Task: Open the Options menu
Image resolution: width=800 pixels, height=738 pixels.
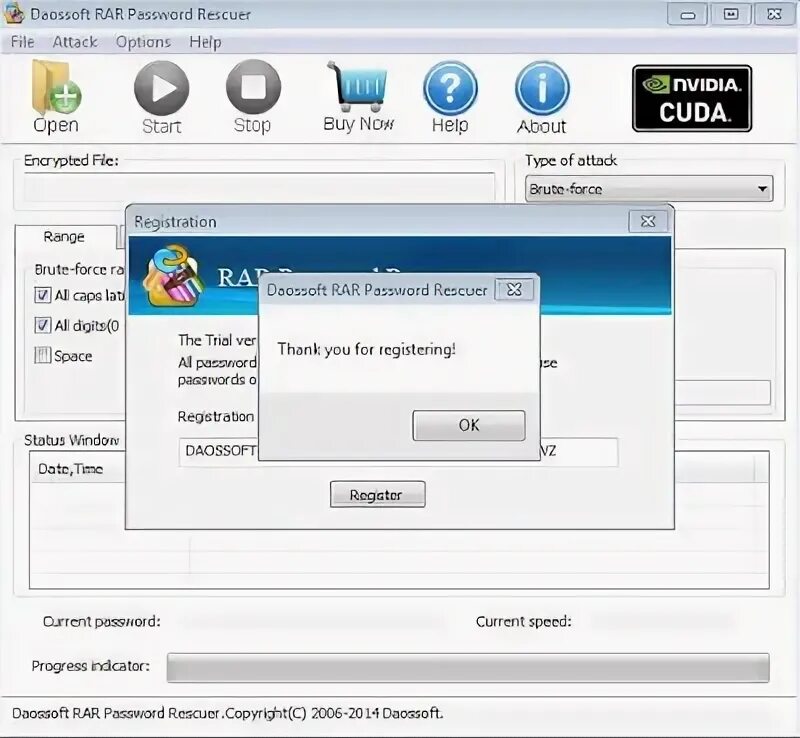Action: 143,42
